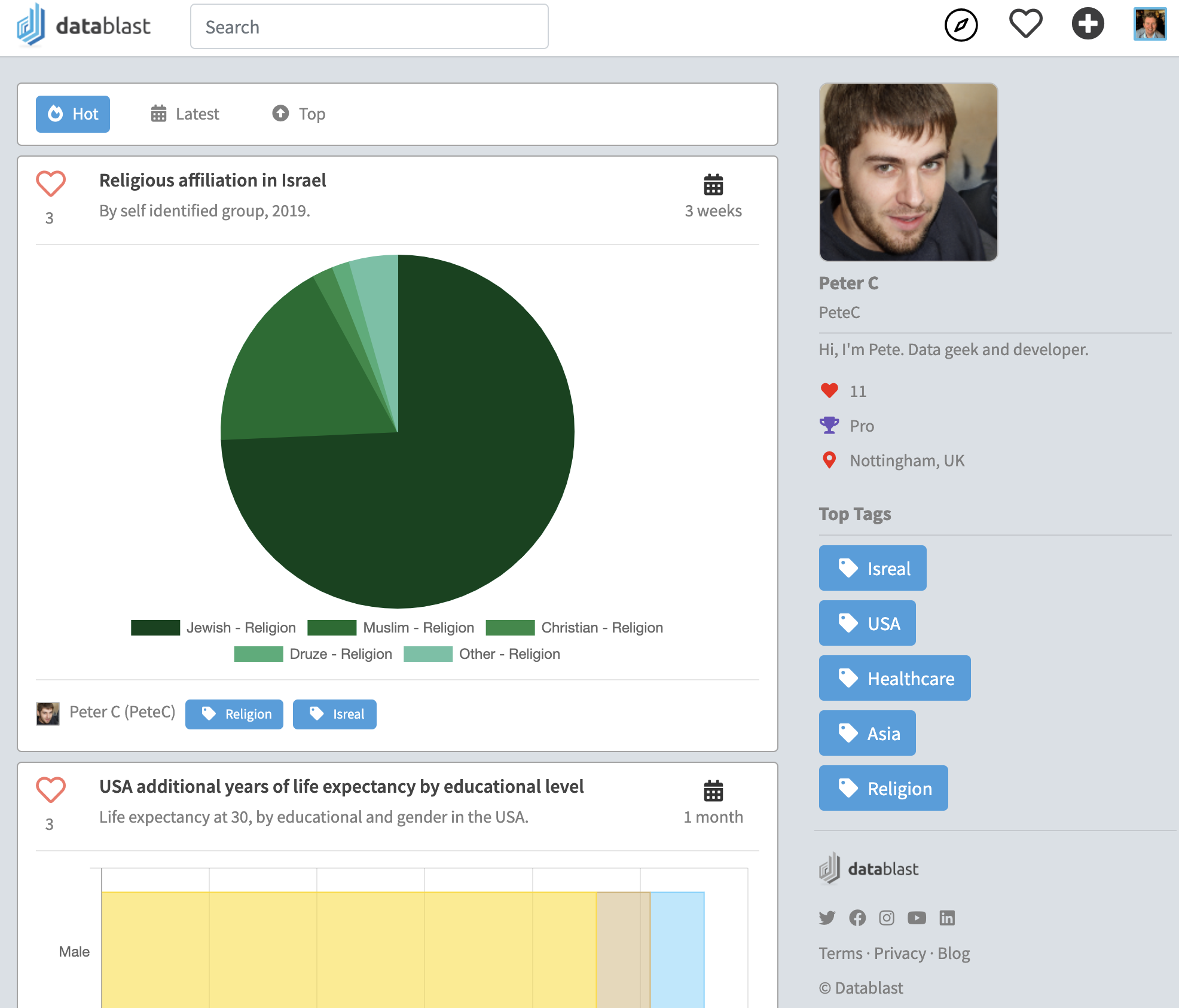Like the USA life expectancy post
The image size is (1179, 1008).
click(51, 790)
